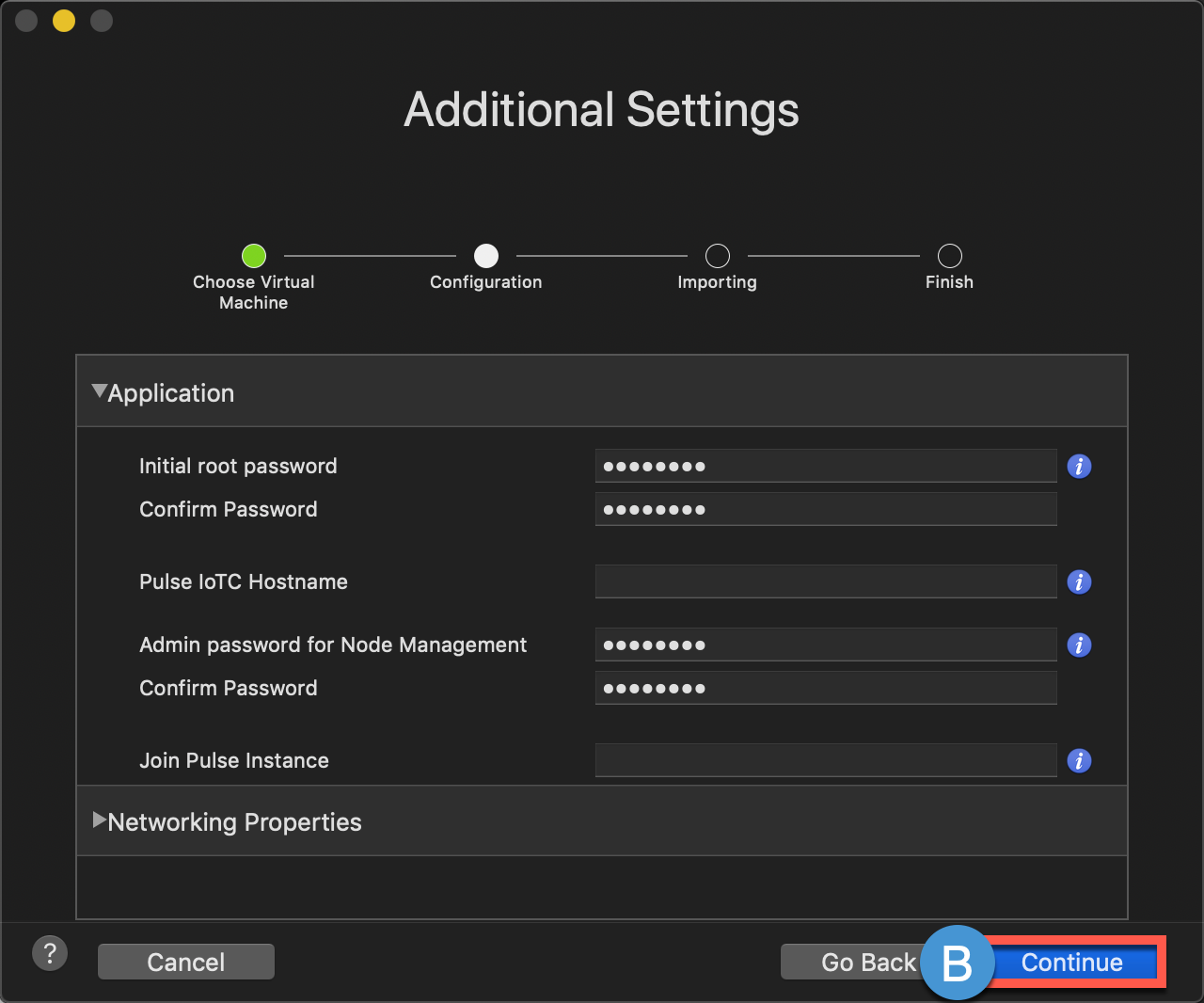Cancel the import wizard

coord(186,963)
